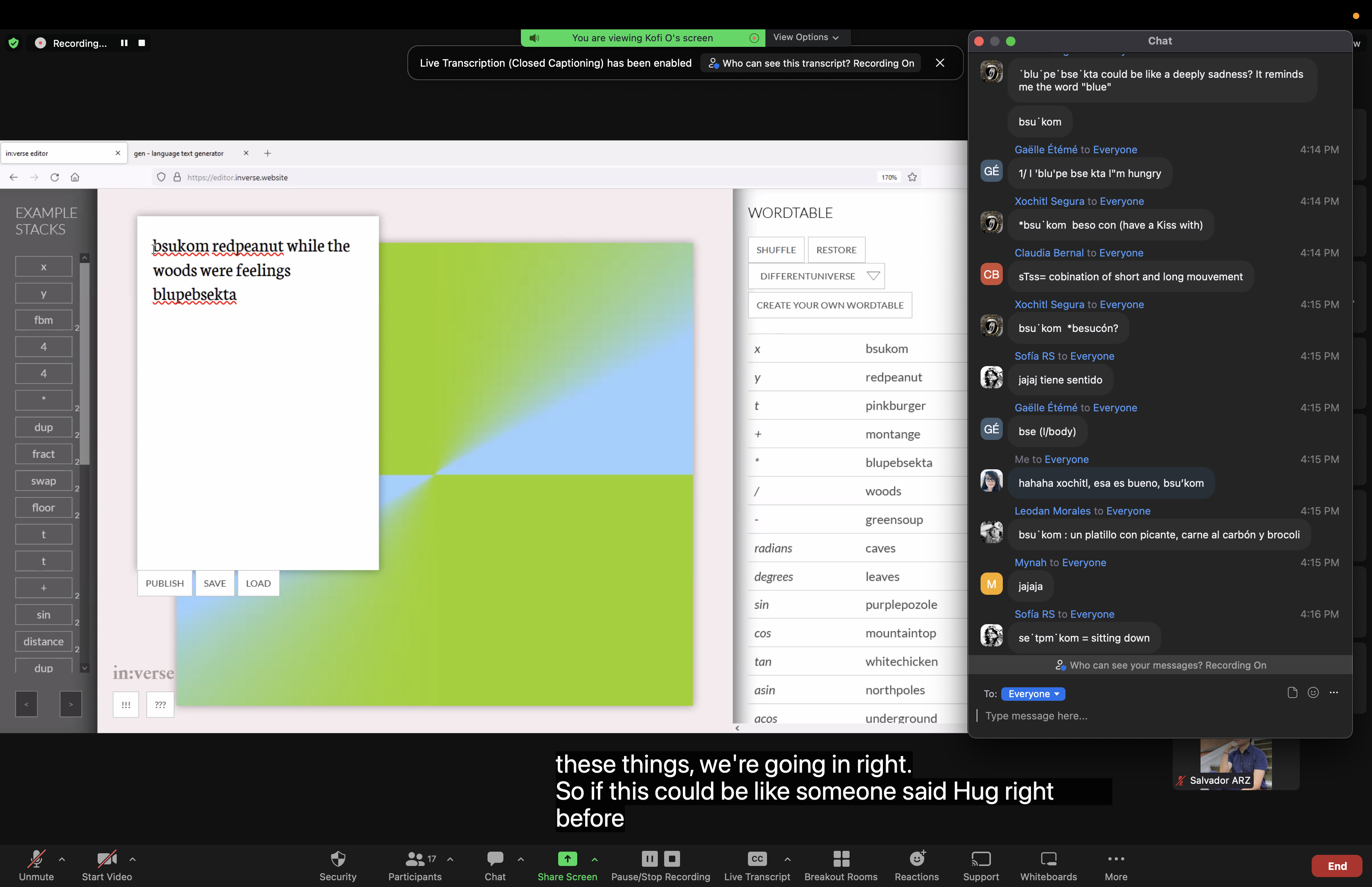Open the More menu in toolbar
This screenshot has width=1372, height=887.
coord(1115,859)
